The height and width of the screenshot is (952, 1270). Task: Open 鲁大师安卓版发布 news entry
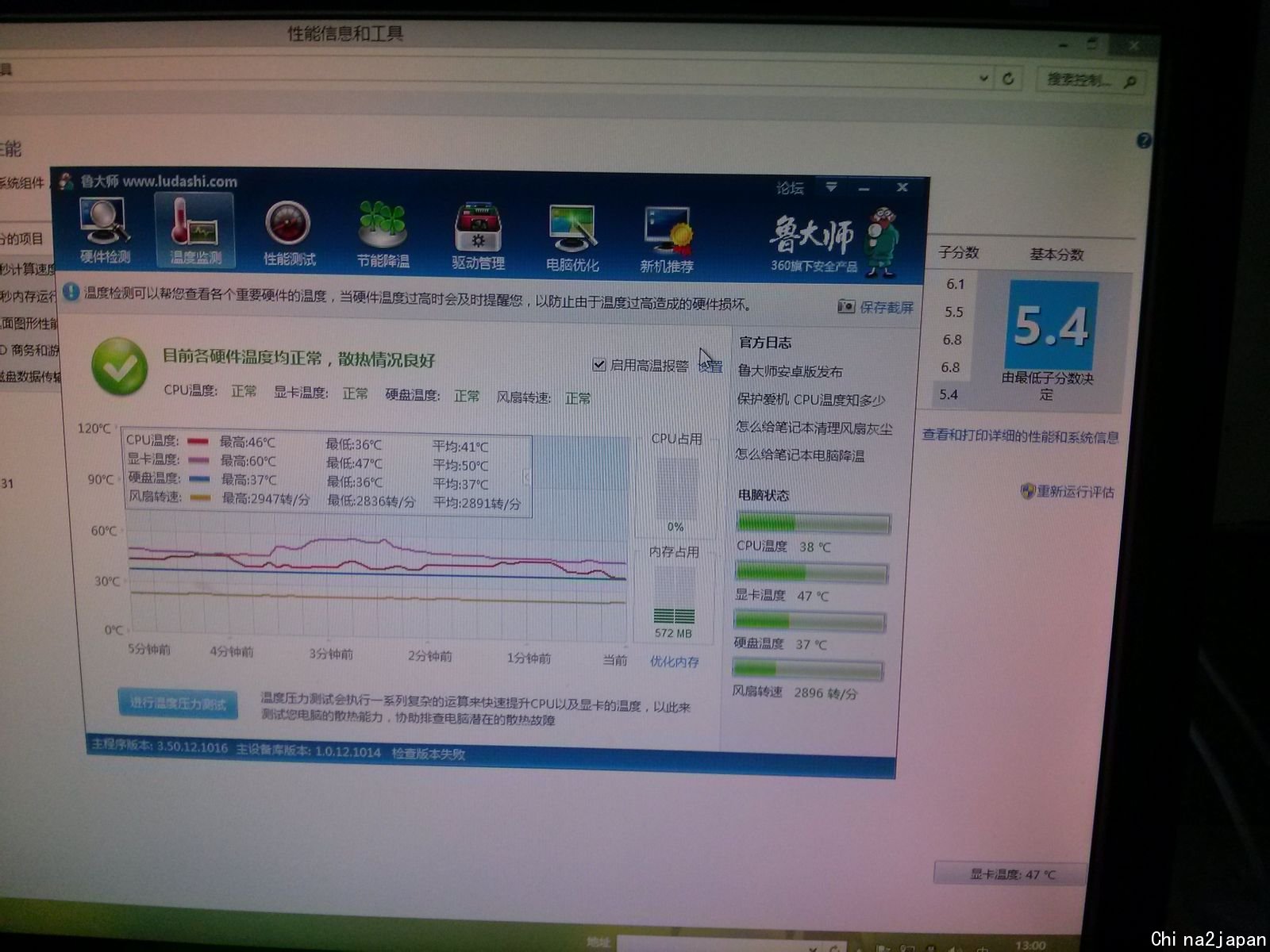pyautogui.click(x=791, y=371)
